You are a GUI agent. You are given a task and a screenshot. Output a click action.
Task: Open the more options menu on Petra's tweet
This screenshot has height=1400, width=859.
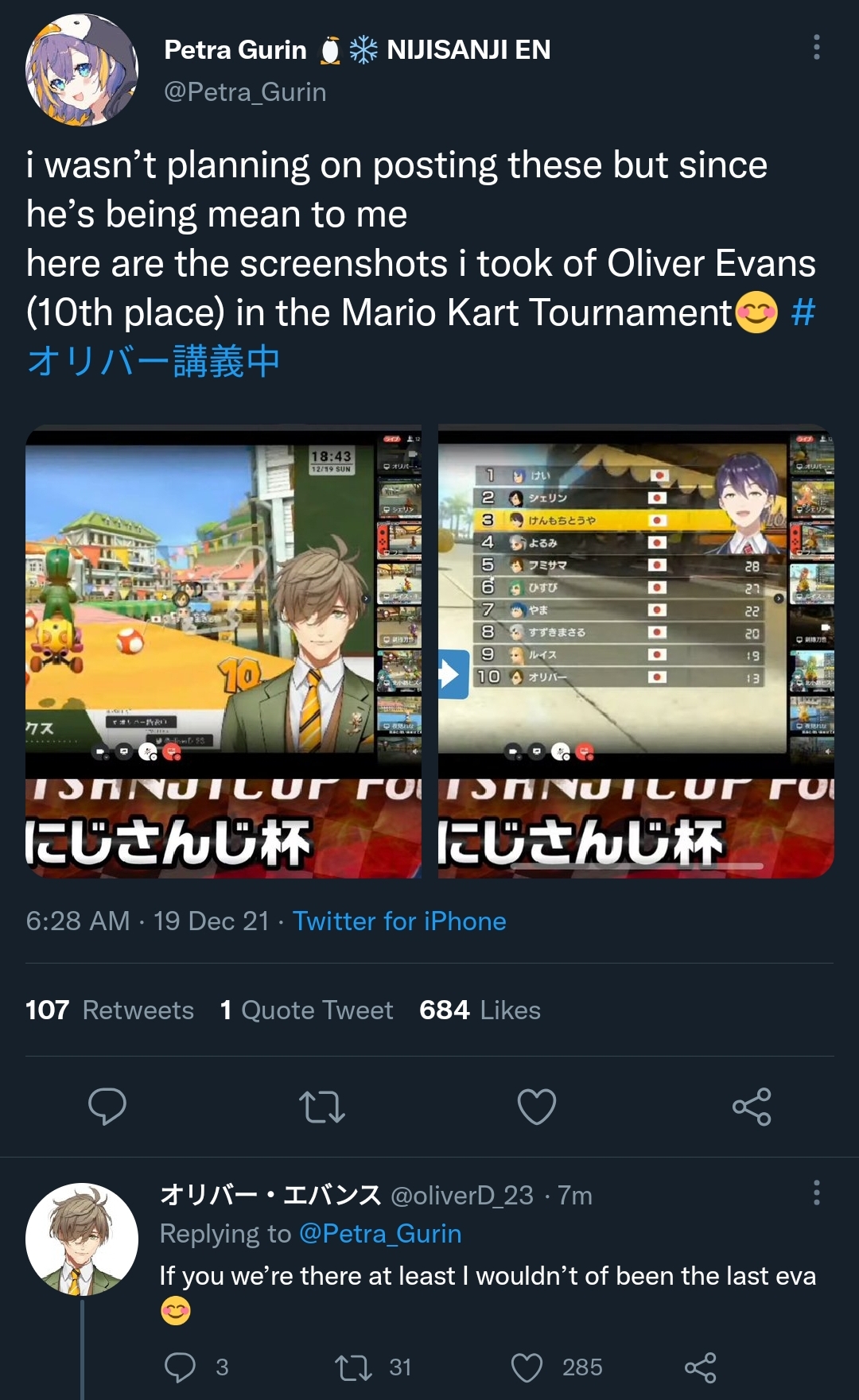point(816,48)
